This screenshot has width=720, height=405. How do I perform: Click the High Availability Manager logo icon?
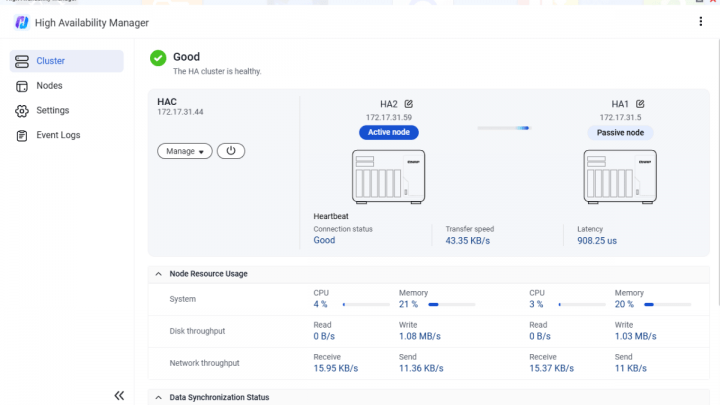click(21, 22)
